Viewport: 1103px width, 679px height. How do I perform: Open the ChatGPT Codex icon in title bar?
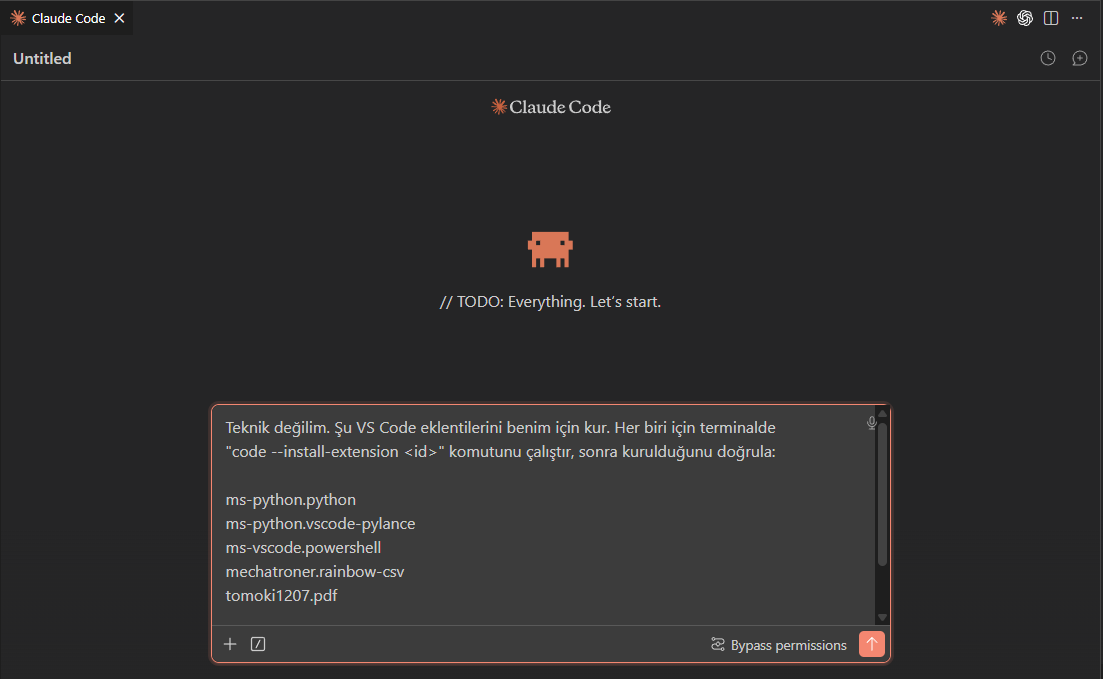[1025, 18]
